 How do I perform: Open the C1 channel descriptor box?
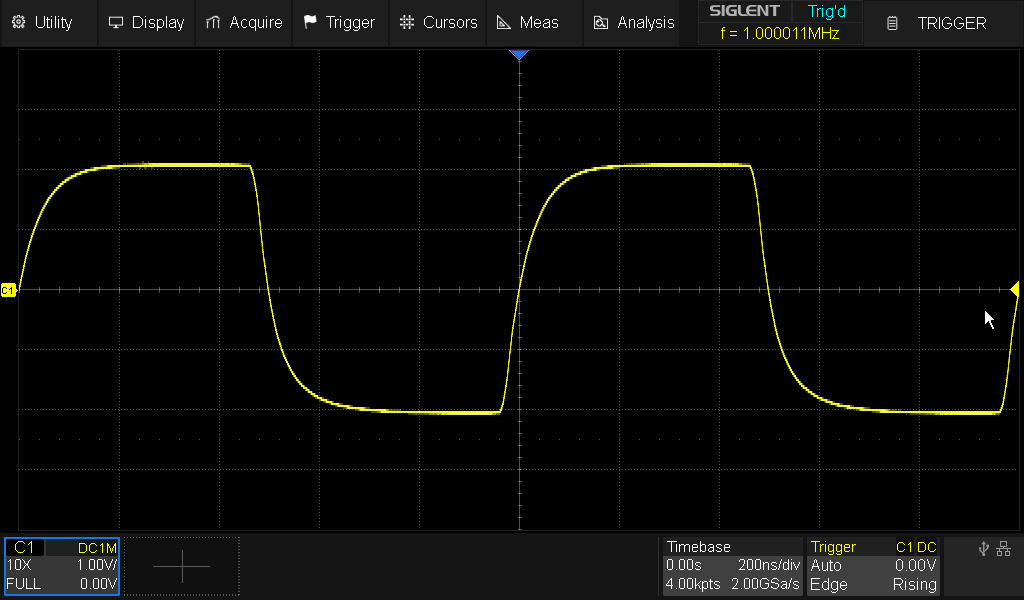pyautogui.click(x=61, y=566)
